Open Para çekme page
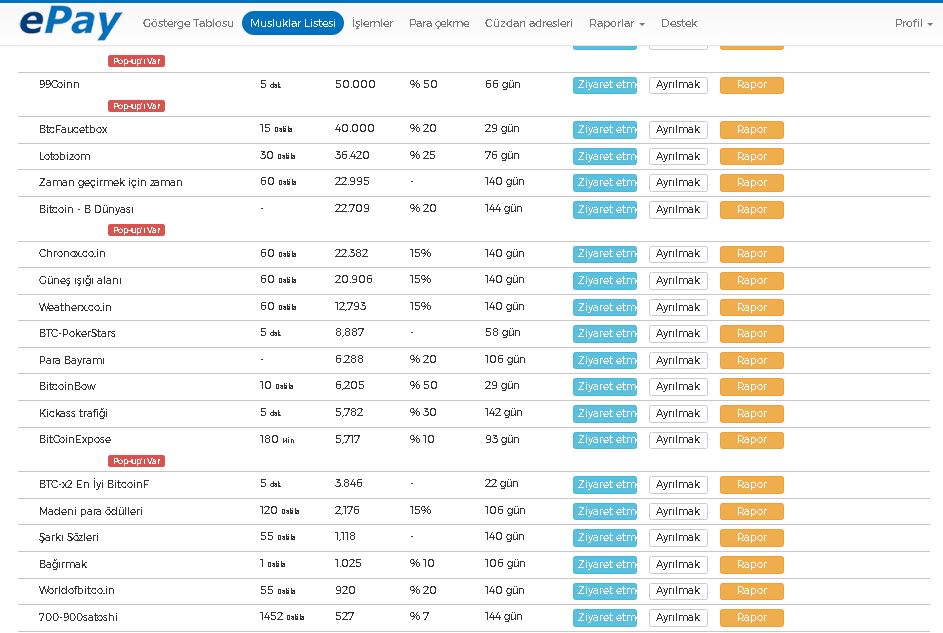Screen dimensions: 943x633 (x=439, y=23)
